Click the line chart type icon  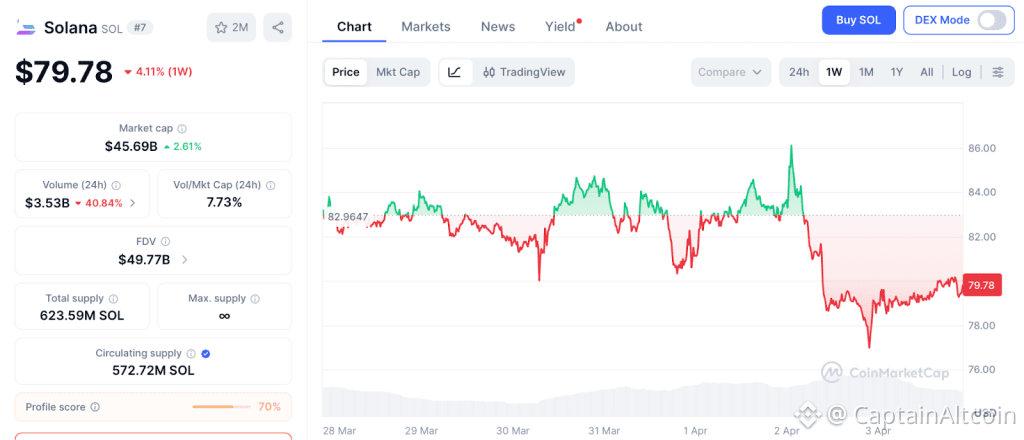pos(455,72)
